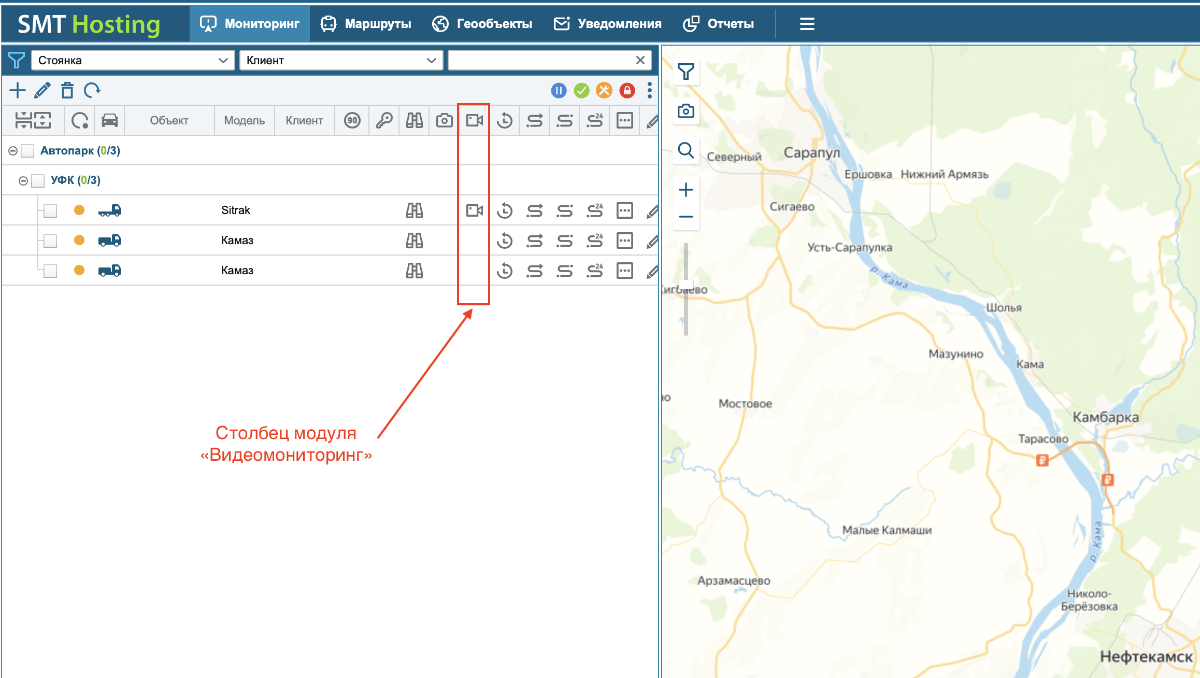Click the map camera snapshot icon
This screenshot has height=678, width=1200.
[x=686, y=111]
